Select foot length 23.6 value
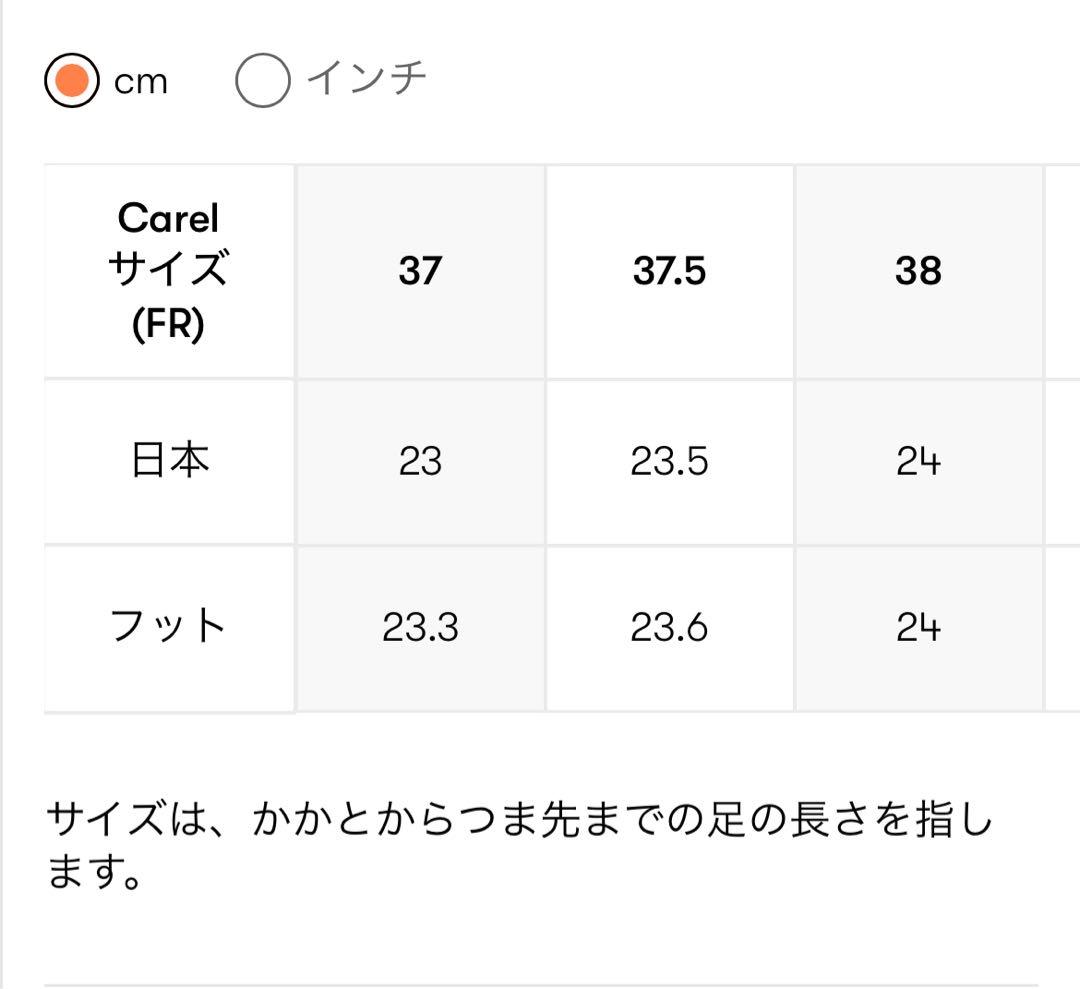1080x989 pixels. 668,627
